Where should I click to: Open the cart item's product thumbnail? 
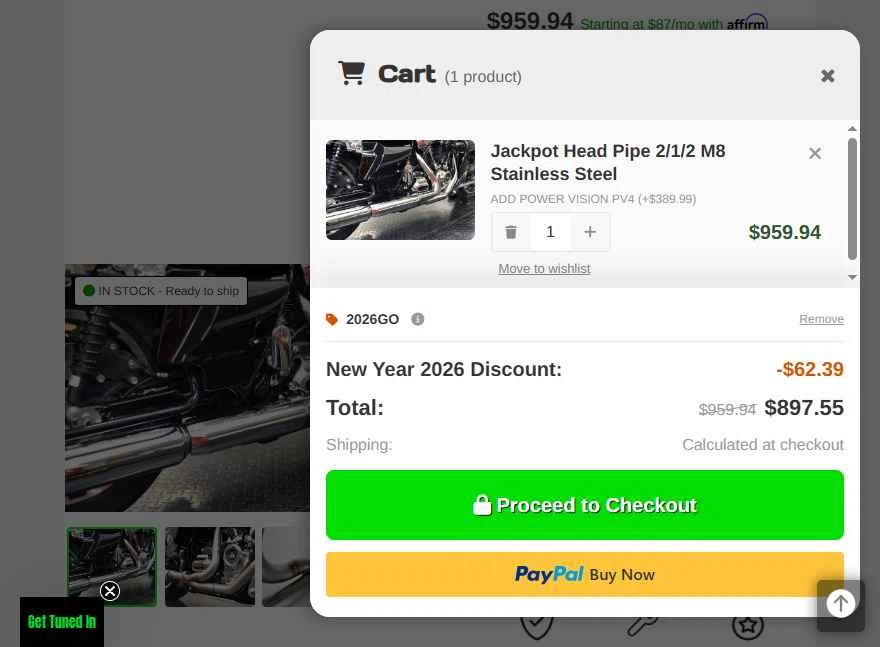point(400,190)
